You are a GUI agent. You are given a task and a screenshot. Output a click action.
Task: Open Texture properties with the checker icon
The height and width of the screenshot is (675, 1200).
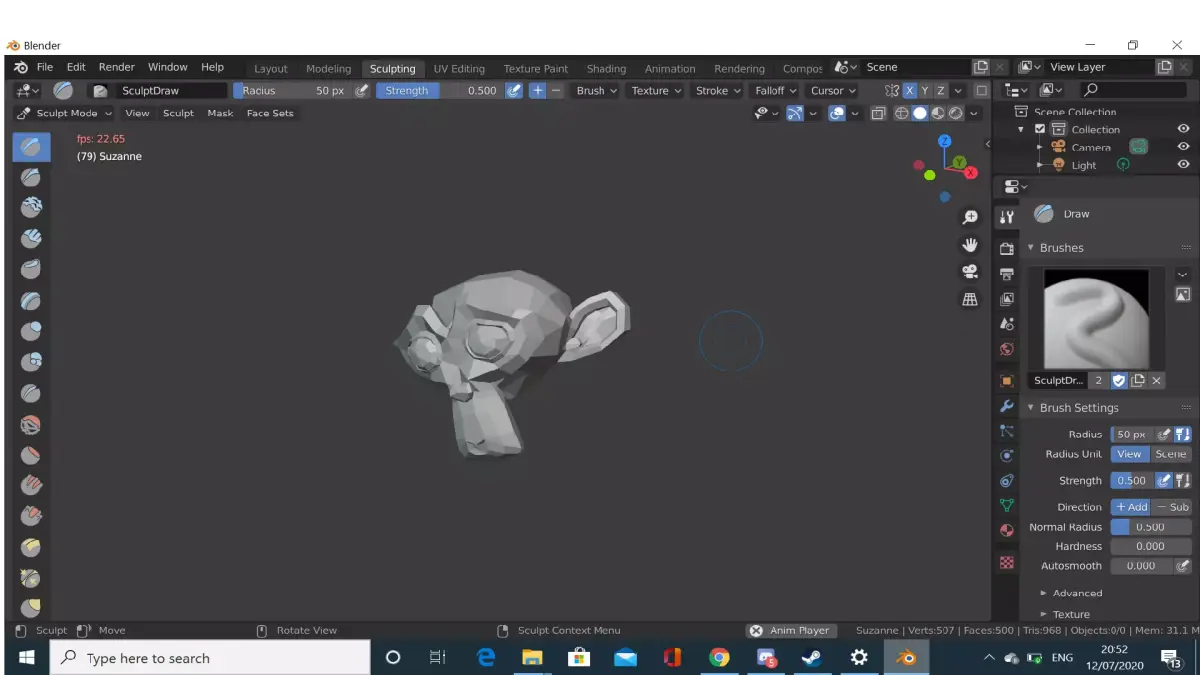[x=1006, y=562]
